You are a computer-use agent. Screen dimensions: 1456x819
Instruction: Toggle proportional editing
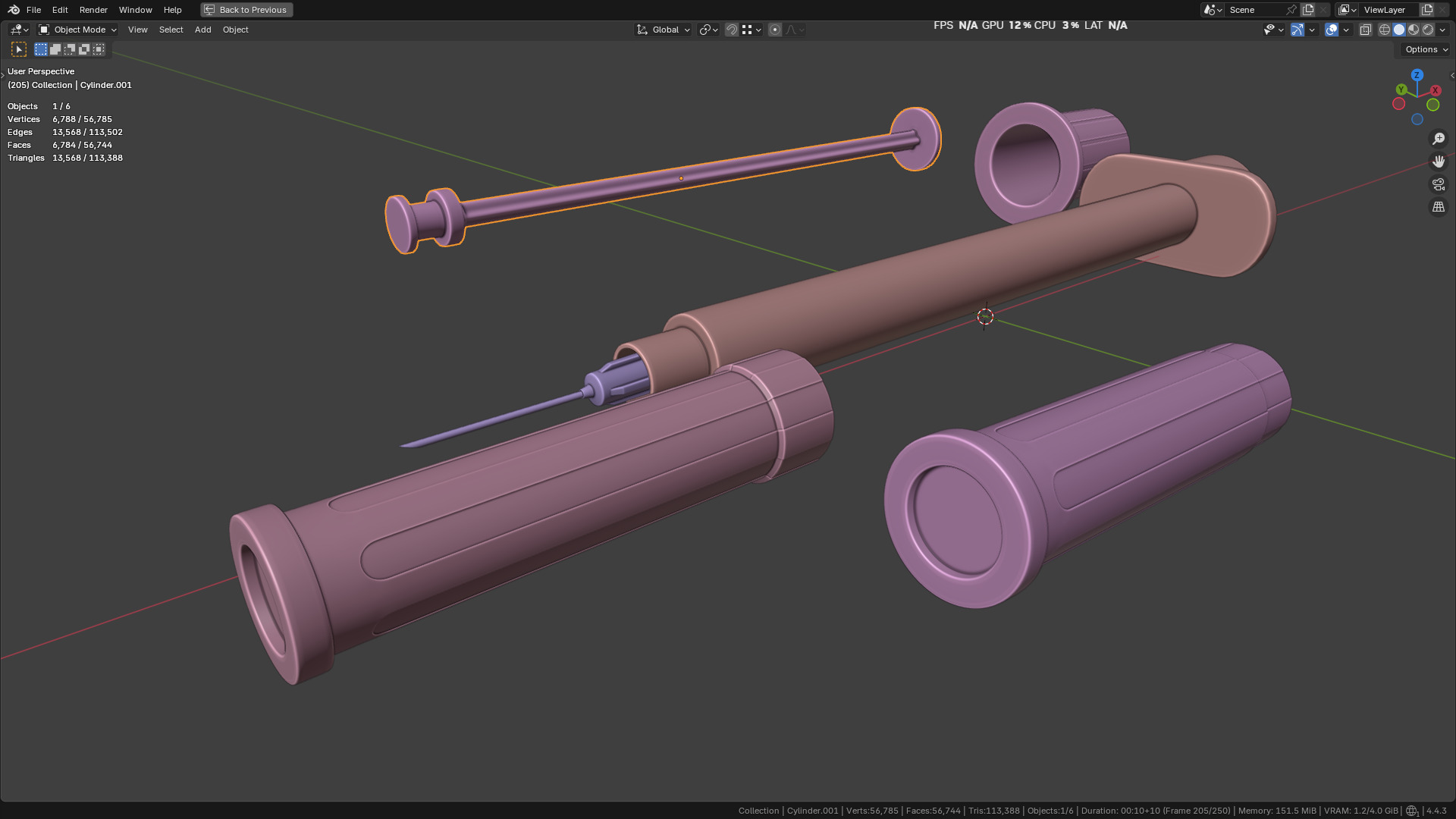pyautogui.click(x=775, y=30)
